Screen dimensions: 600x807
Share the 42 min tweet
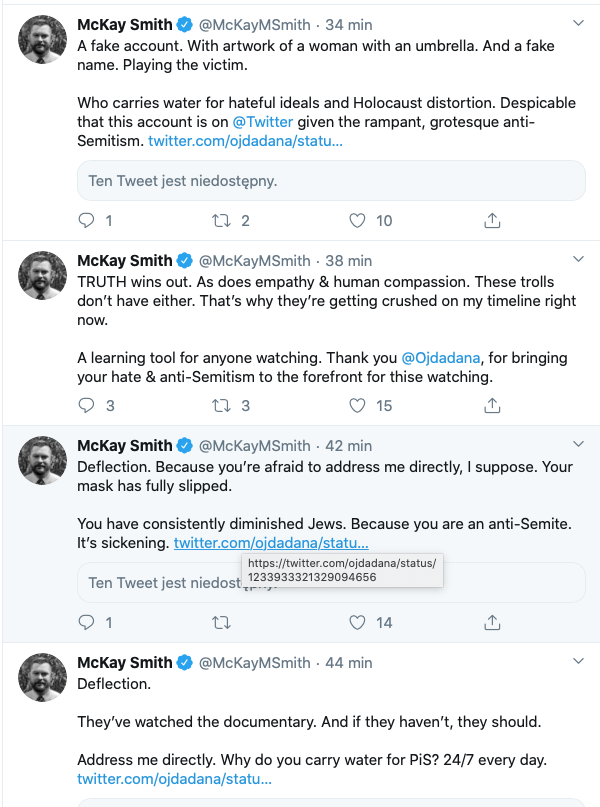(492, 622)
